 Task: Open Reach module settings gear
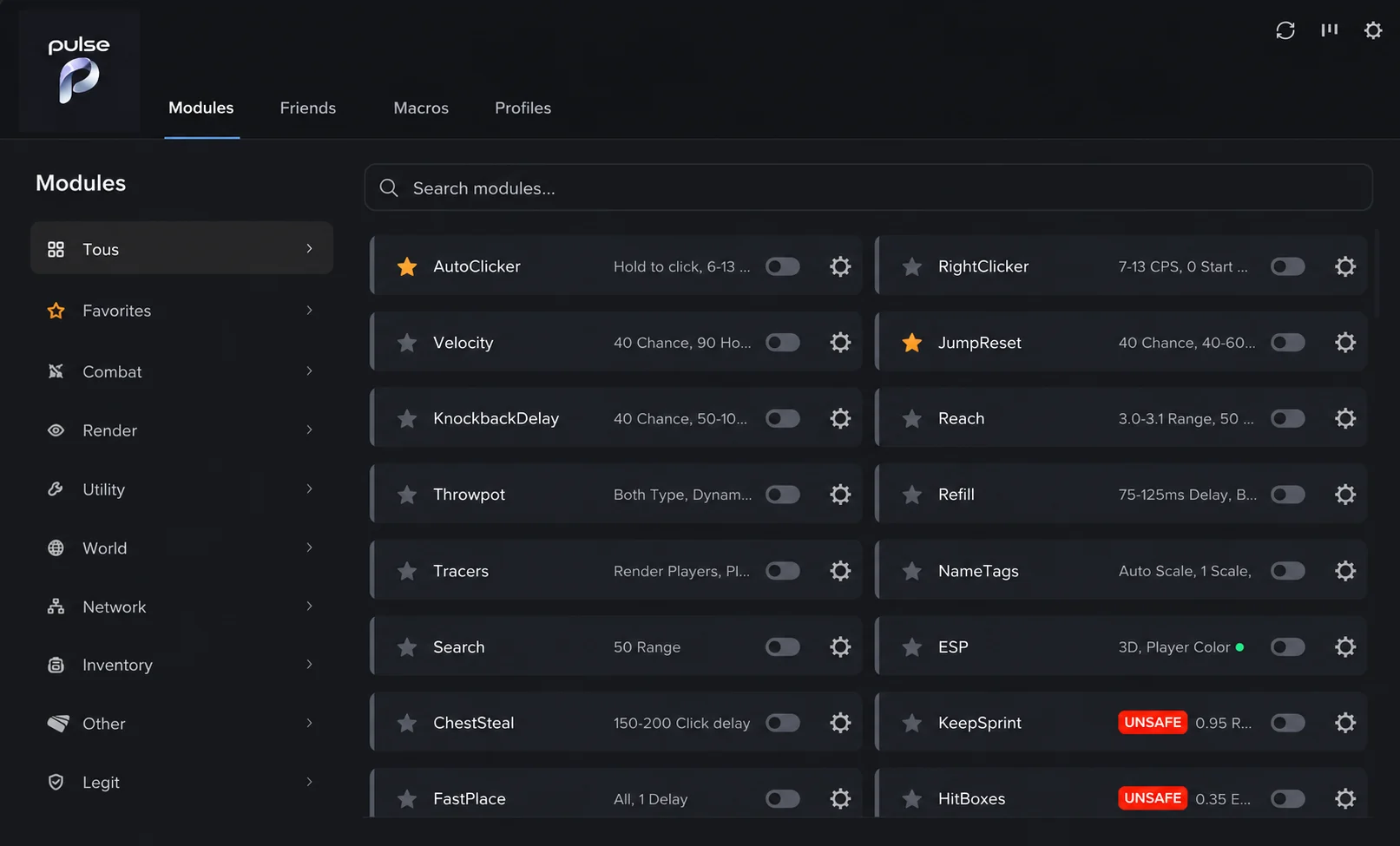click(x=1345, y=418)
